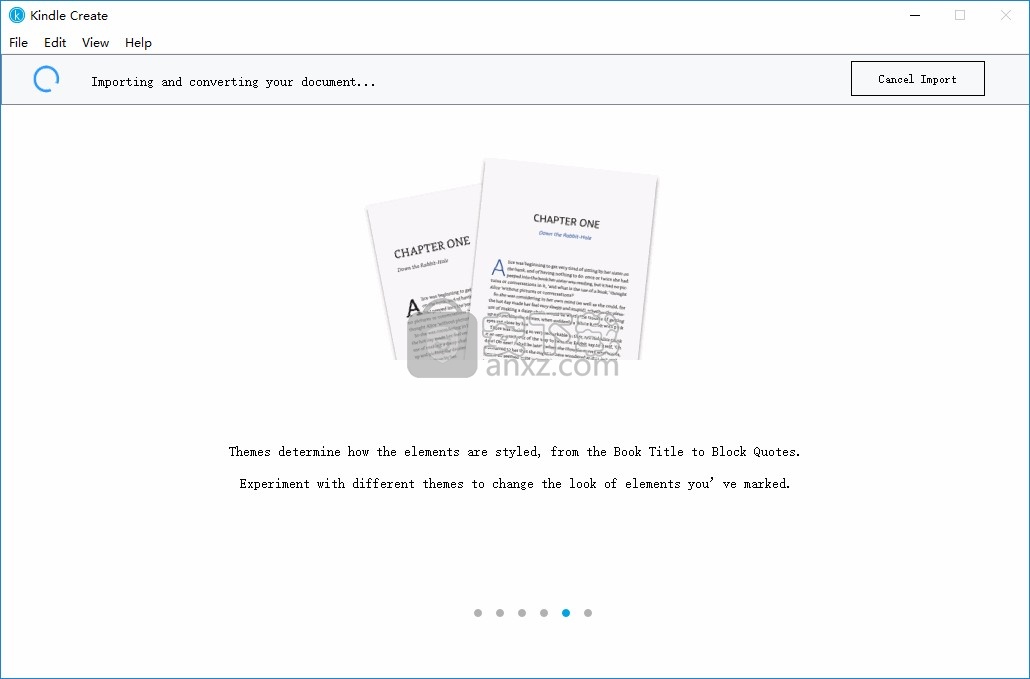Open the Help menu
Screen dimensions: 1030x679
(x=138, y=43)
